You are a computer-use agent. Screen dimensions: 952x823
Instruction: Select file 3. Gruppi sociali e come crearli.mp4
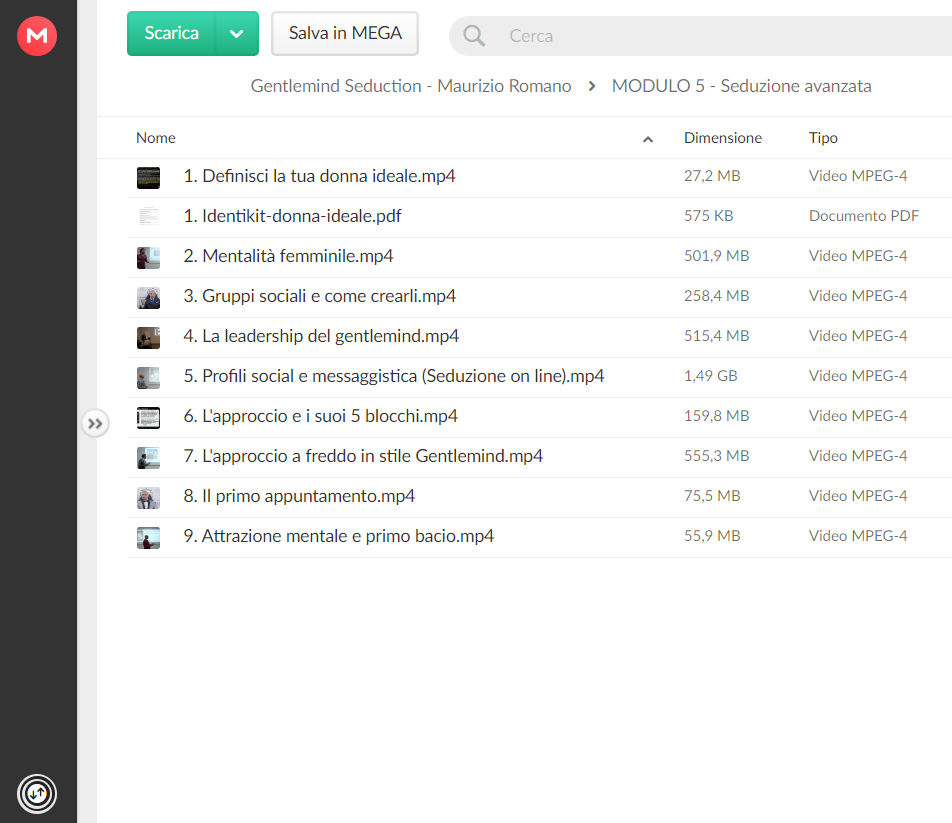[319, 296]
